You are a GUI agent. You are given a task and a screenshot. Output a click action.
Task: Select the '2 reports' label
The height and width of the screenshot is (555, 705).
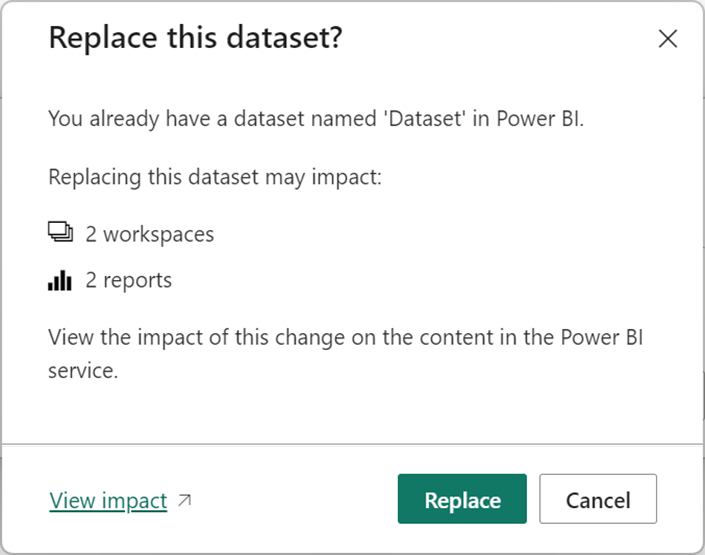128,281
